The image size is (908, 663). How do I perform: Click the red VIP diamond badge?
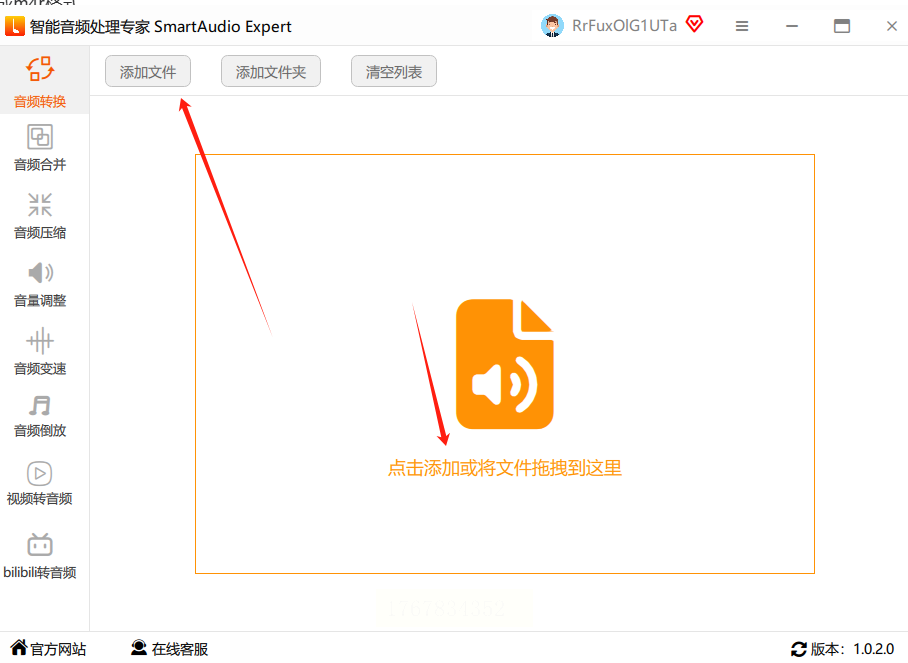[694, 24]
